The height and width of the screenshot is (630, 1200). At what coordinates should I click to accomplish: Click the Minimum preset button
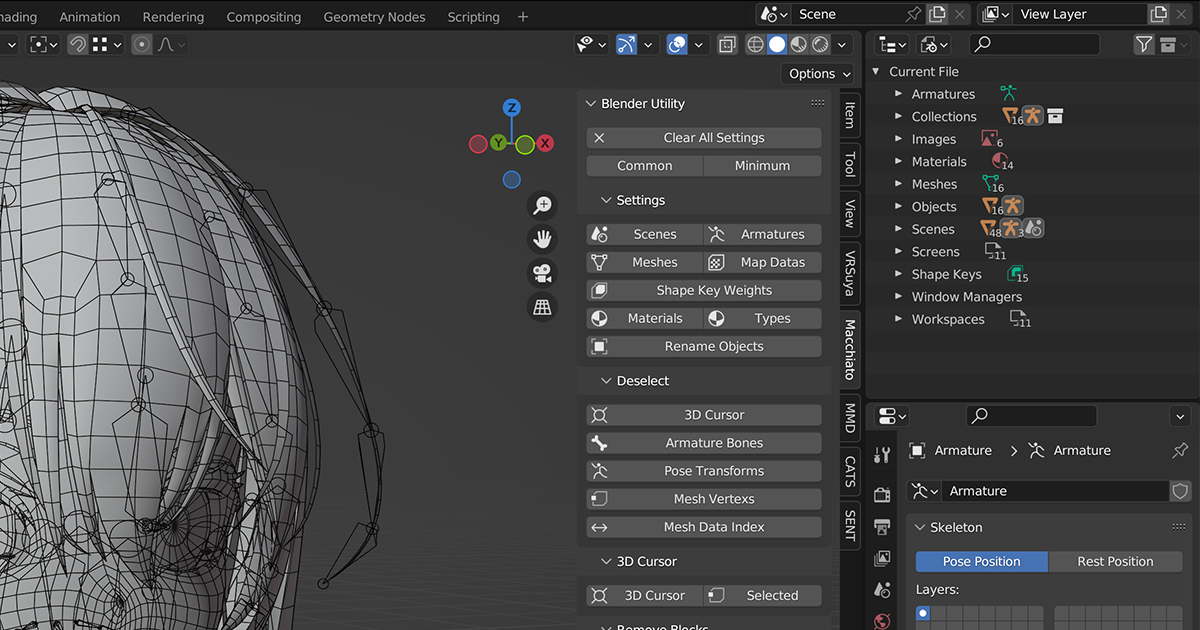coord(763,166)
